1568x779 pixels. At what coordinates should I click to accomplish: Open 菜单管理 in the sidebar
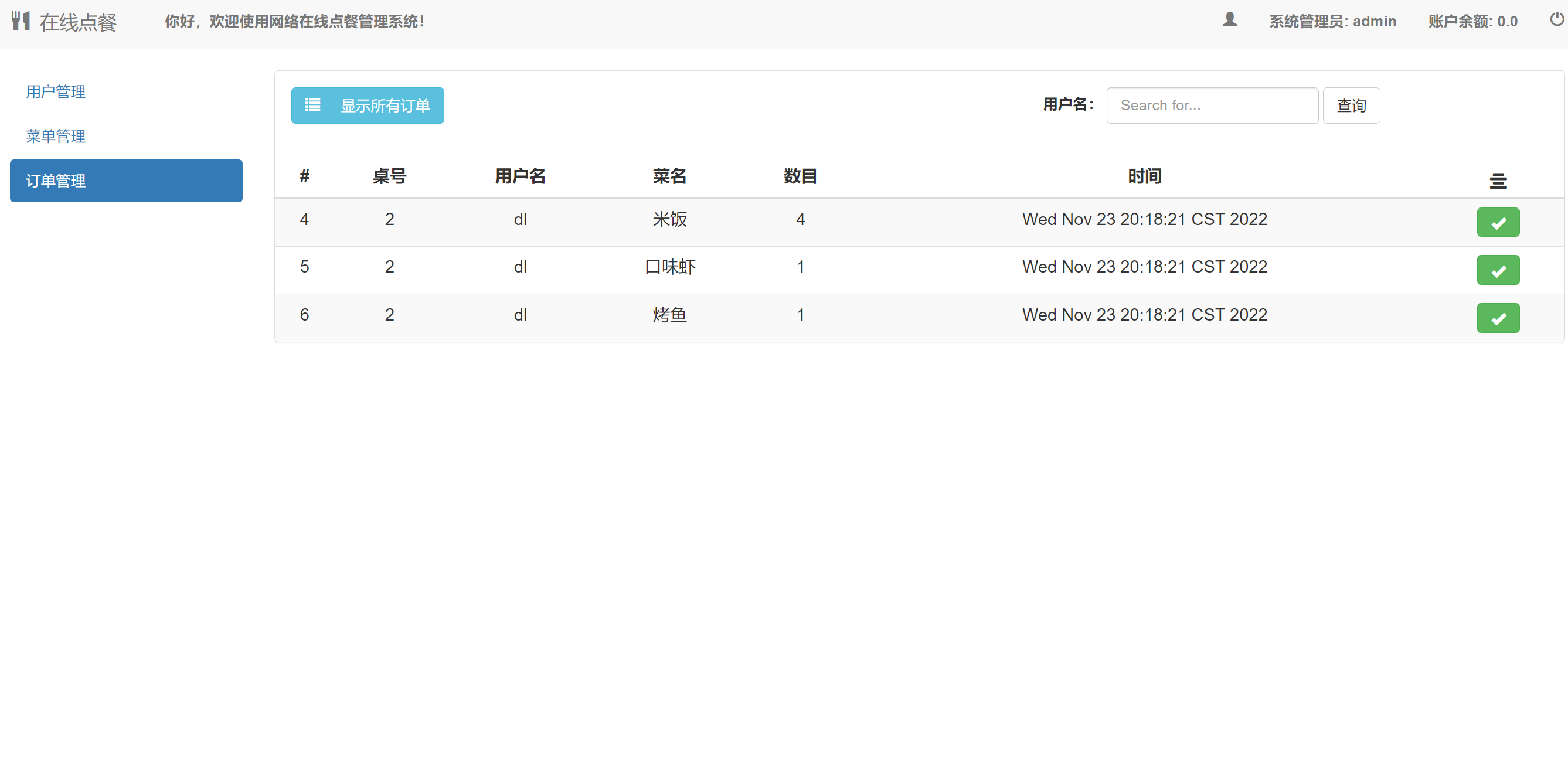55,137
